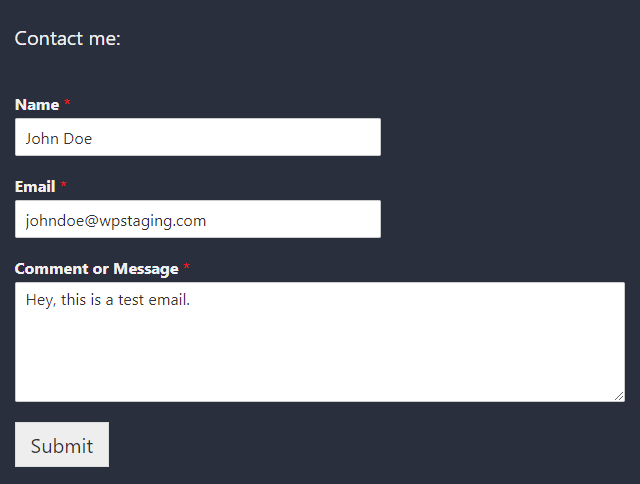Click the 'Hey, this is a test email.' text
The width and height of the screenshot is (640, 484).
click(108, 300)
